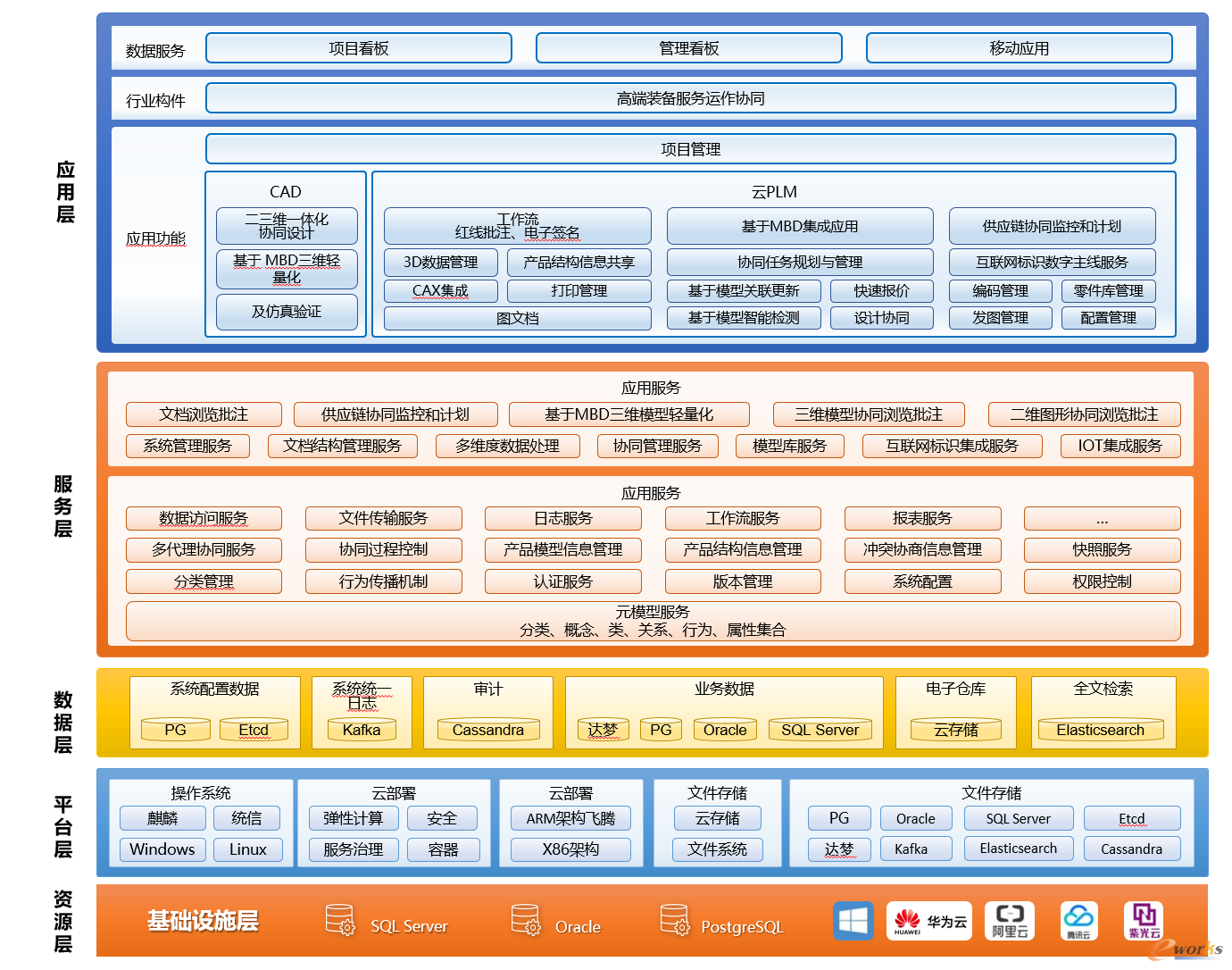Click the 打印管理 box

(x=579, y=291)
